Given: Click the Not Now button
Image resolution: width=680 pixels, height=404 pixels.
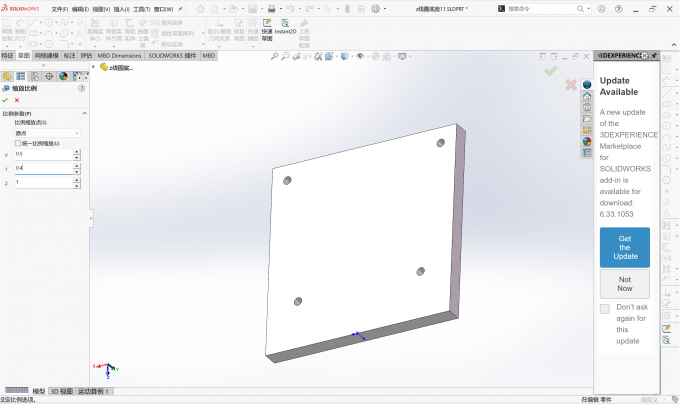Looking at the screenshot, I should (x=625, y=284).
